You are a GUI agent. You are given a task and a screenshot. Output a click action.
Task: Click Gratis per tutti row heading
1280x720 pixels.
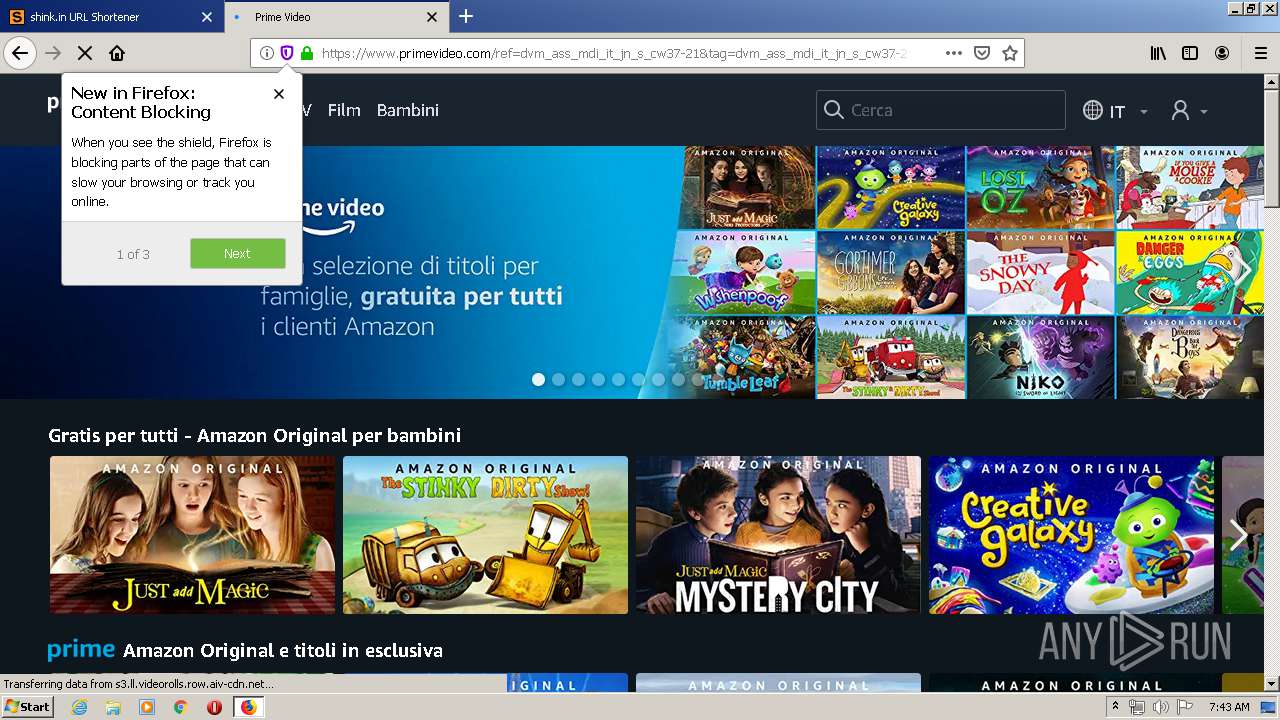click(x=255, y=435)
